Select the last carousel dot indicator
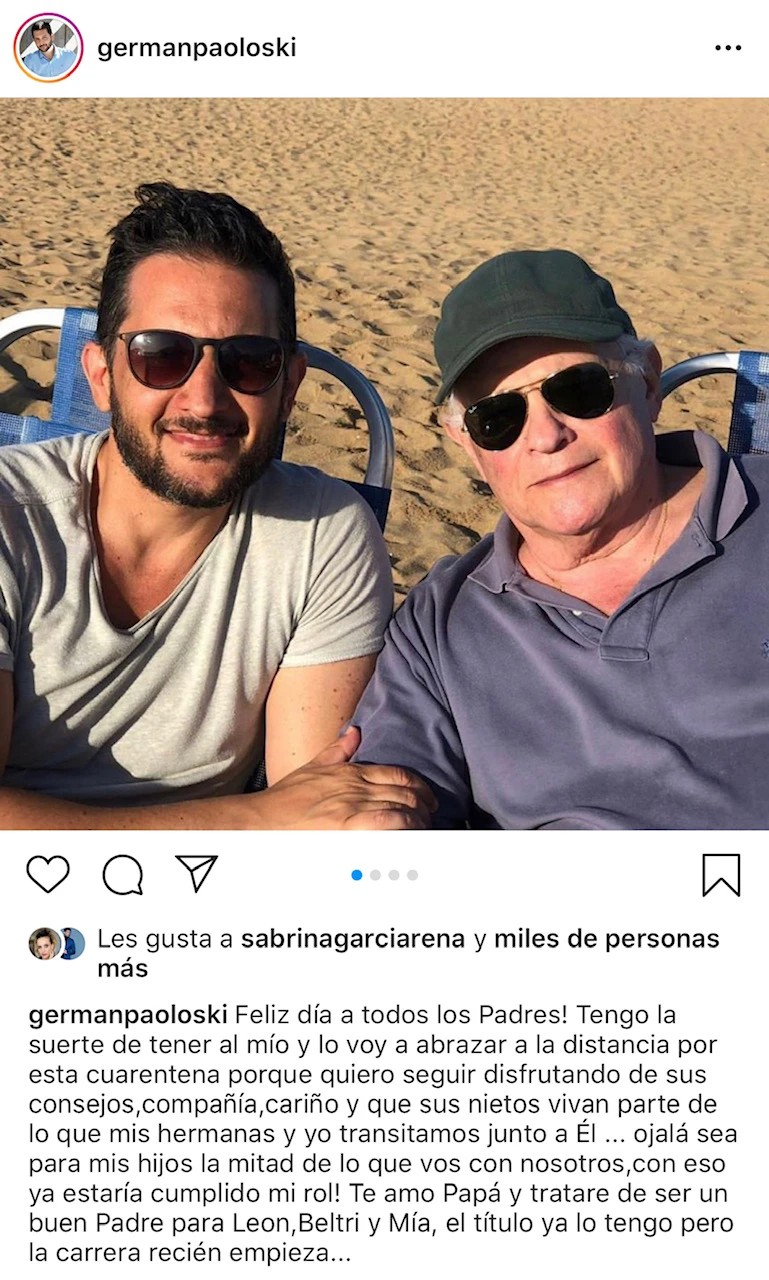 point(412,875)
